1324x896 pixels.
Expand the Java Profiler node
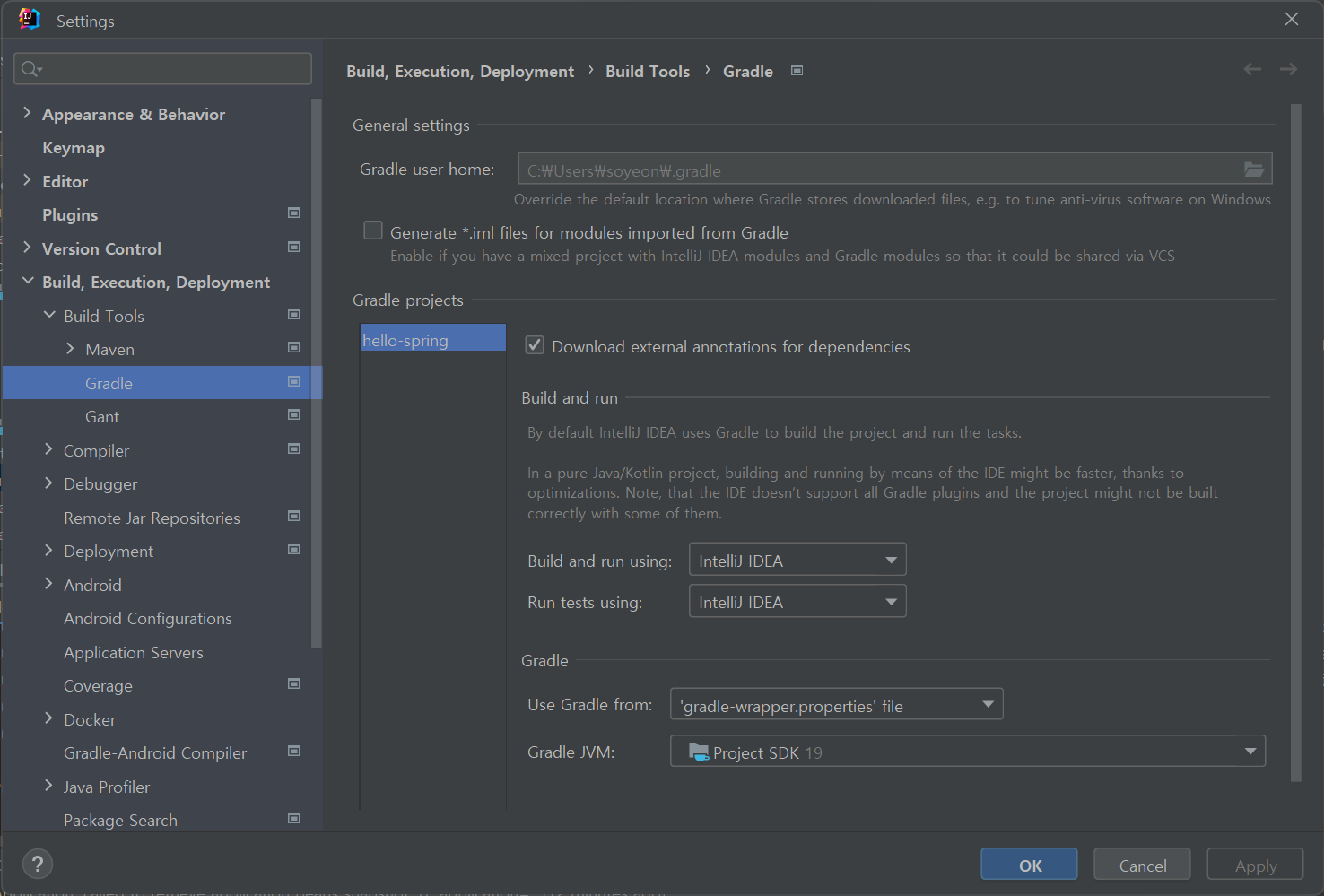(x=48, y=786)
